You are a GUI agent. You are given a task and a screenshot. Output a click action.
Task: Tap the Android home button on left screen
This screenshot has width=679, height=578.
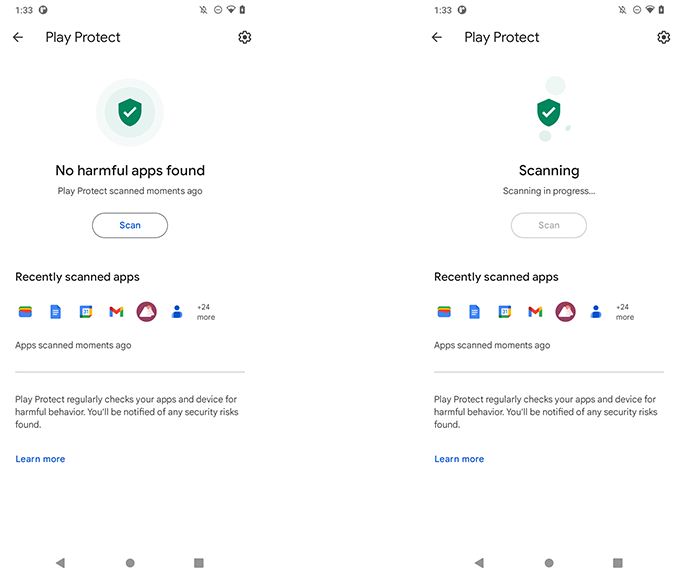[130, 563]
